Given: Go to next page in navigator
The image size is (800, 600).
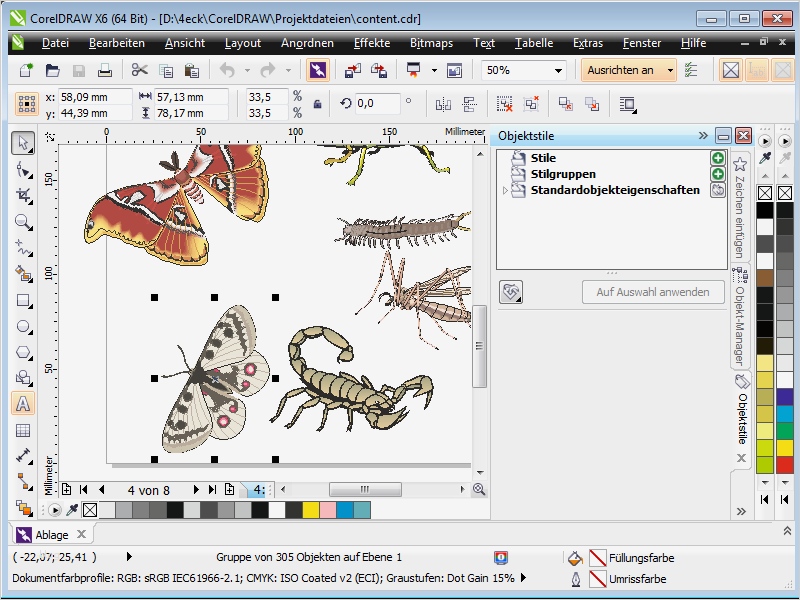Looking at the screenshot, I should [x=195, y=490].
